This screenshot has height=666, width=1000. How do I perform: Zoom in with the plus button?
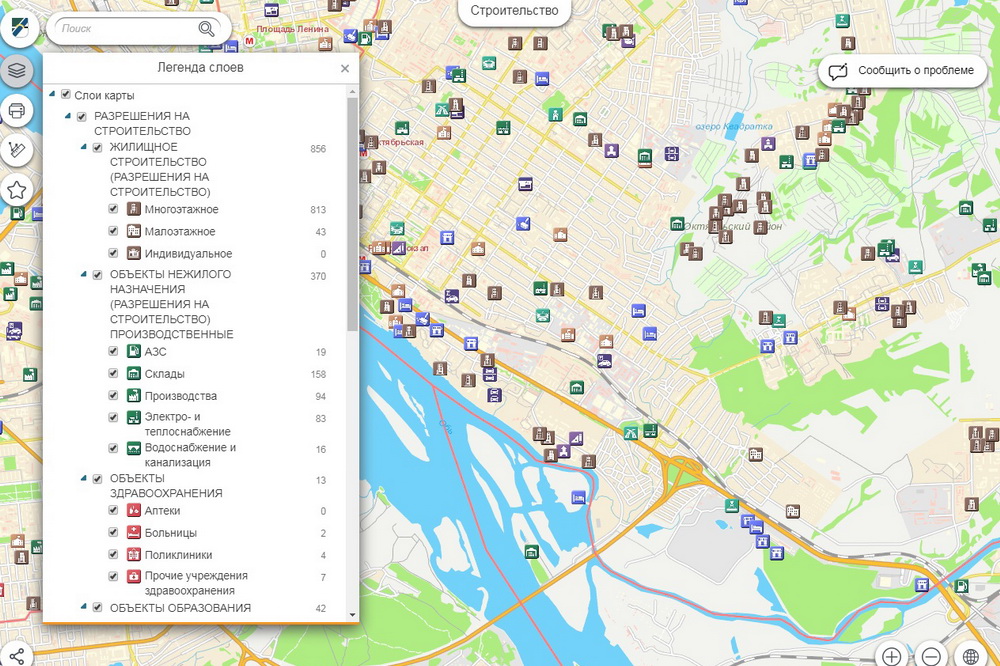click(x=891, y=656)
